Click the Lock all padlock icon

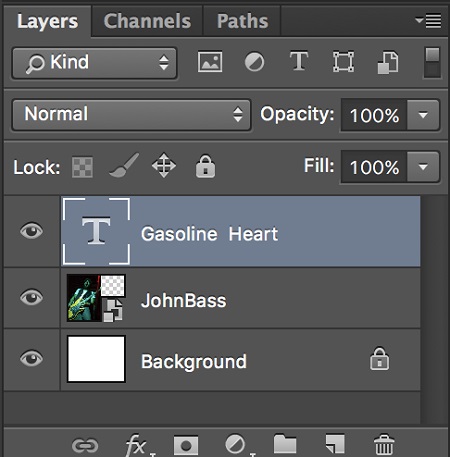click(x=205, y=166)
